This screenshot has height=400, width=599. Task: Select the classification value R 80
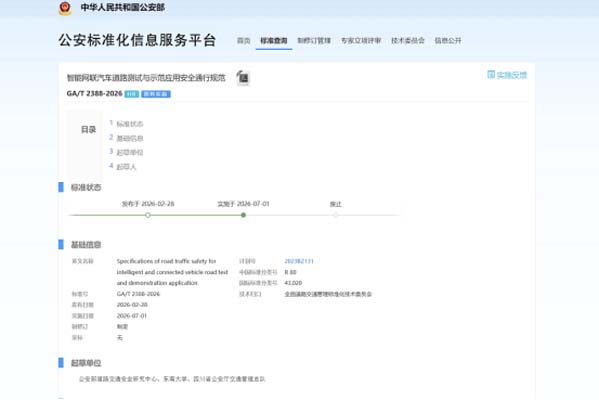tap(290, 272)
